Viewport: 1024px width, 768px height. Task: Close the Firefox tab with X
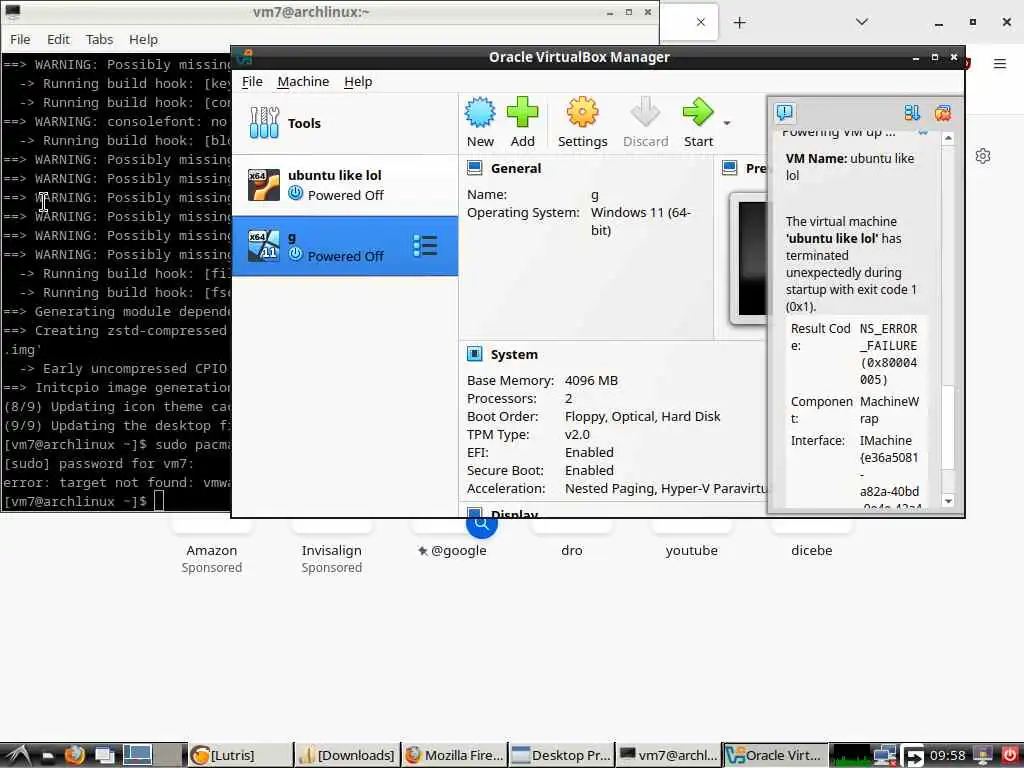[701, 22]
